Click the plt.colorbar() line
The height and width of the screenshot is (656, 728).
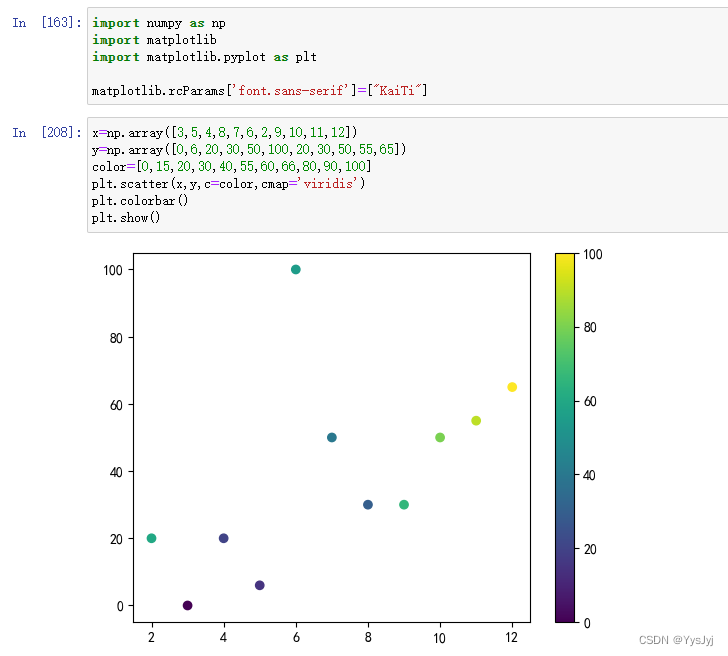[x=140, y=201]
